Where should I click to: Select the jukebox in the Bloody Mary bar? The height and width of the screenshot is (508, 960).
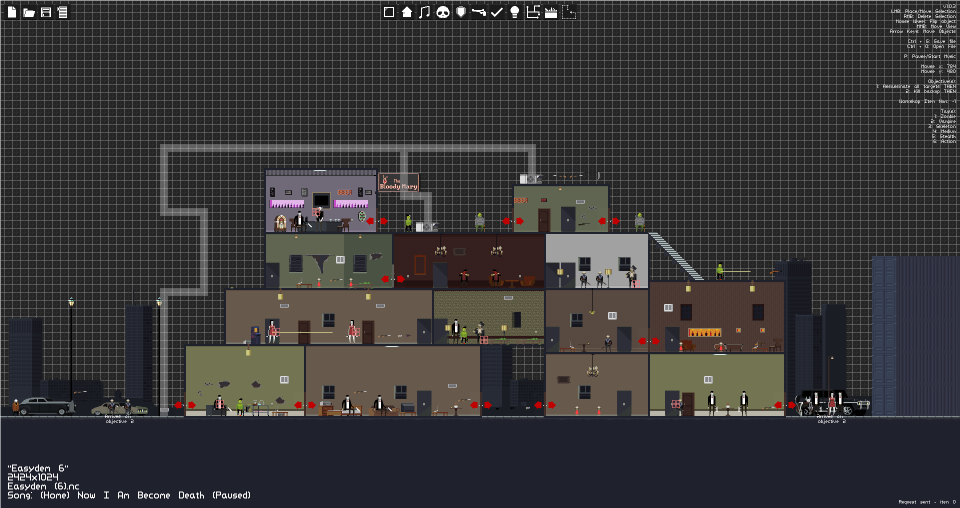coord(280,223)
